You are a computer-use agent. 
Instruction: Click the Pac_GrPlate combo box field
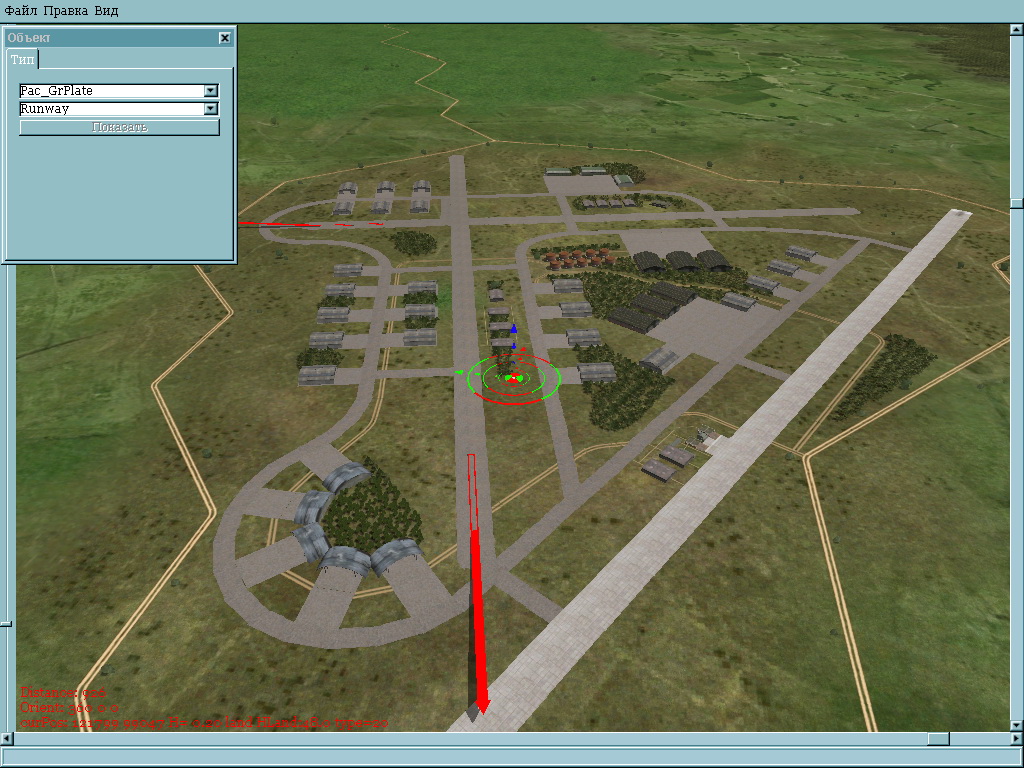click(119, 91)
